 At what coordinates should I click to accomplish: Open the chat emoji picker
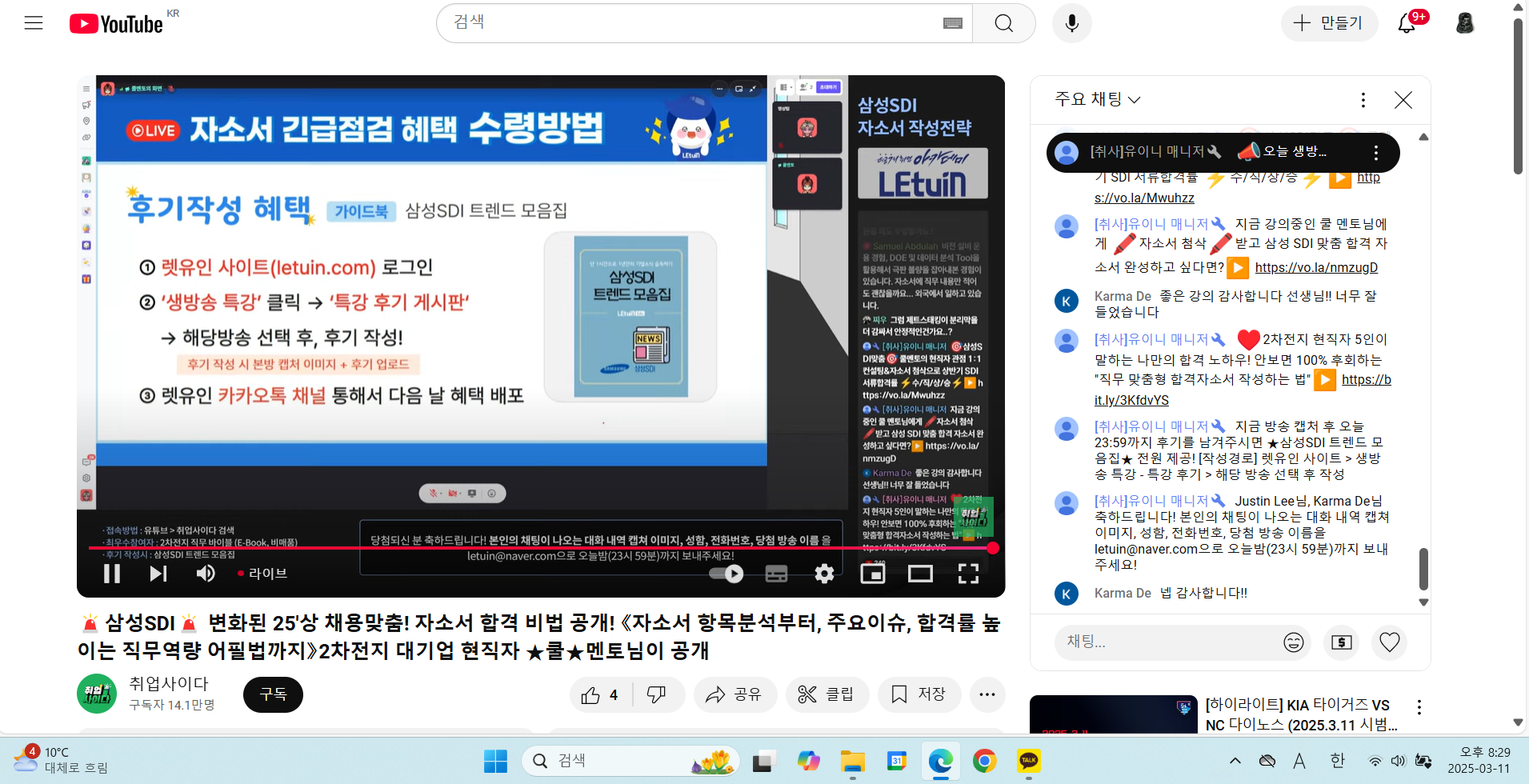1293,642
